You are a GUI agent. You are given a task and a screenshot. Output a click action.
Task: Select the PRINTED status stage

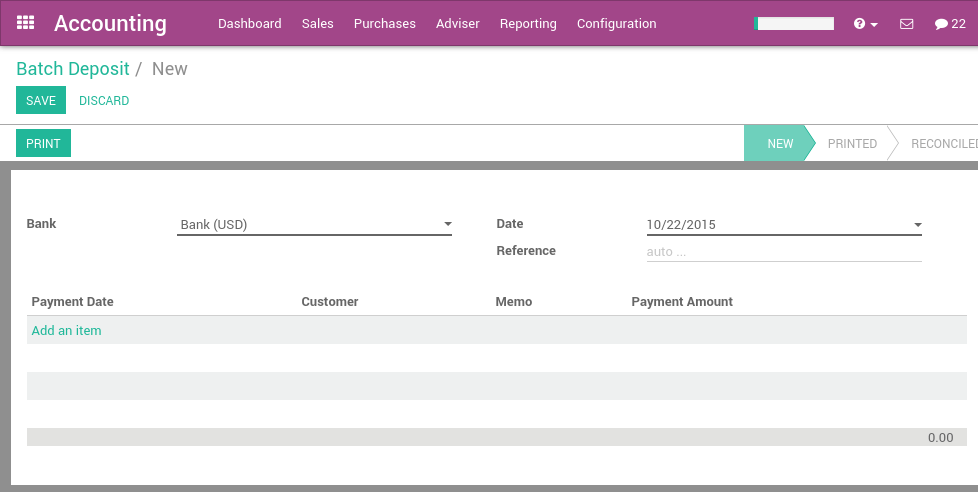[x=852, y=144]
